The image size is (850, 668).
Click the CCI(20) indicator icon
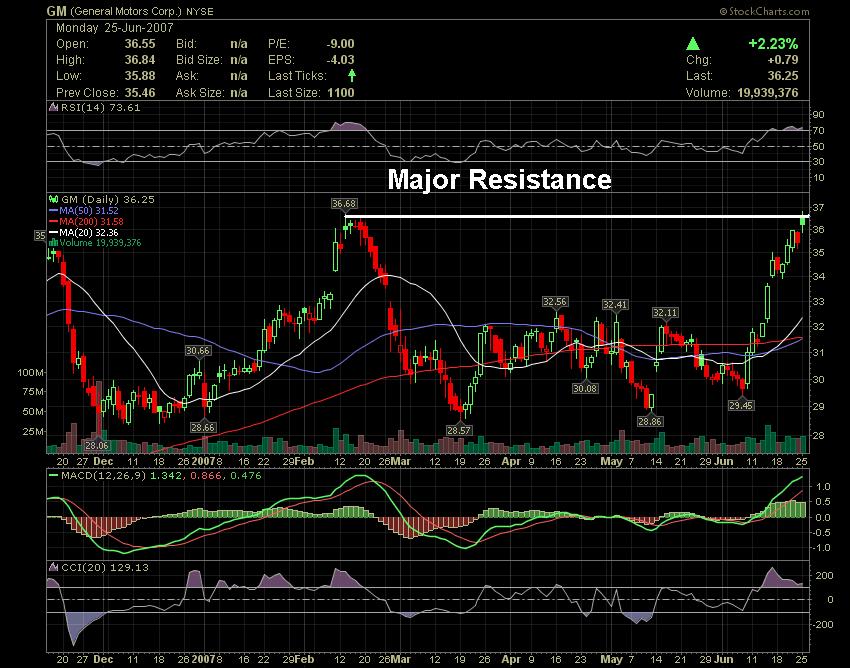(53, 567)
